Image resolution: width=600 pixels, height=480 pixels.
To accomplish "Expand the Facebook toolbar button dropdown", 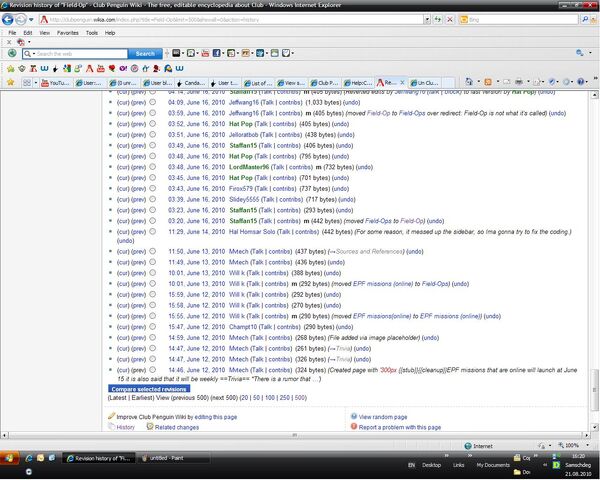I will (223, 54).
